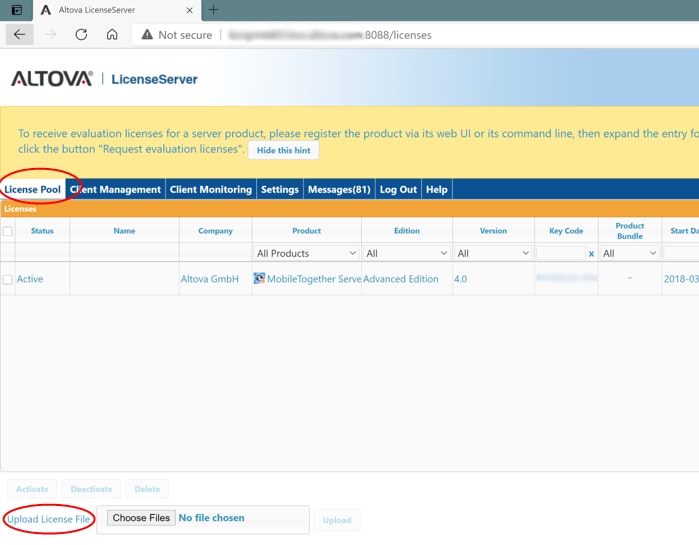Go to browser home icon
The image size is (699, 545).
click(112, 34)
